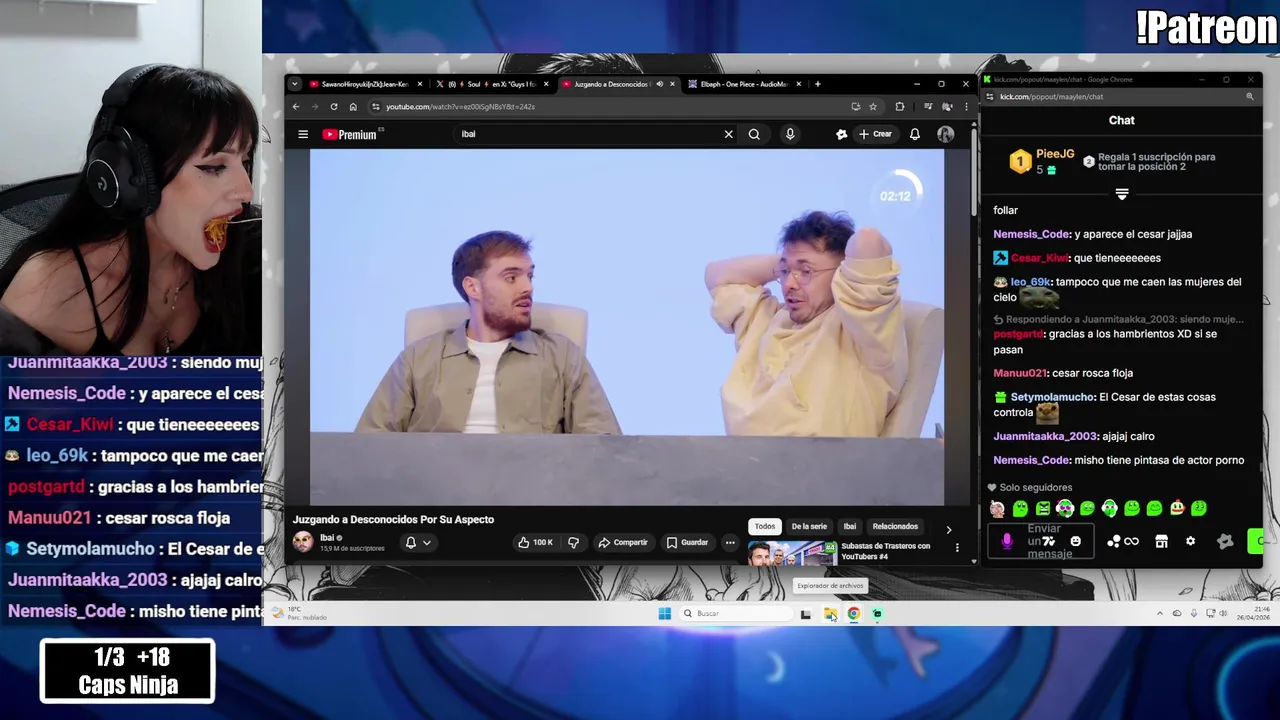Viewport: 1280px width, 720px height.
Task: Select the De la serie chip
Action: pos(809,526)
